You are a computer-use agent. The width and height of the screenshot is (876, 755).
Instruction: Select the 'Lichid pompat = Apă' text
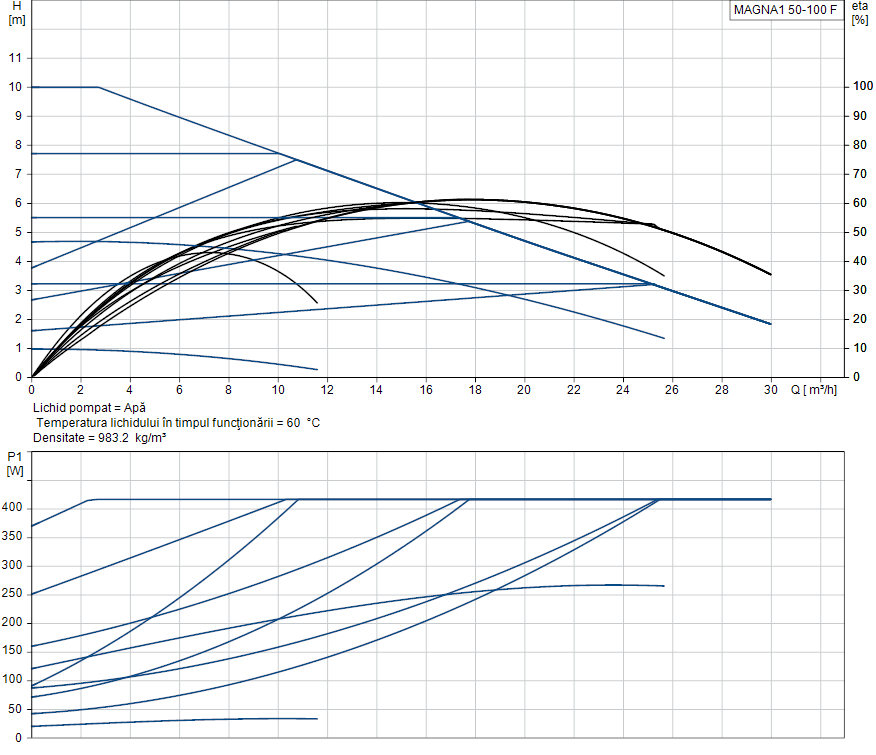(x=89, y=408)
